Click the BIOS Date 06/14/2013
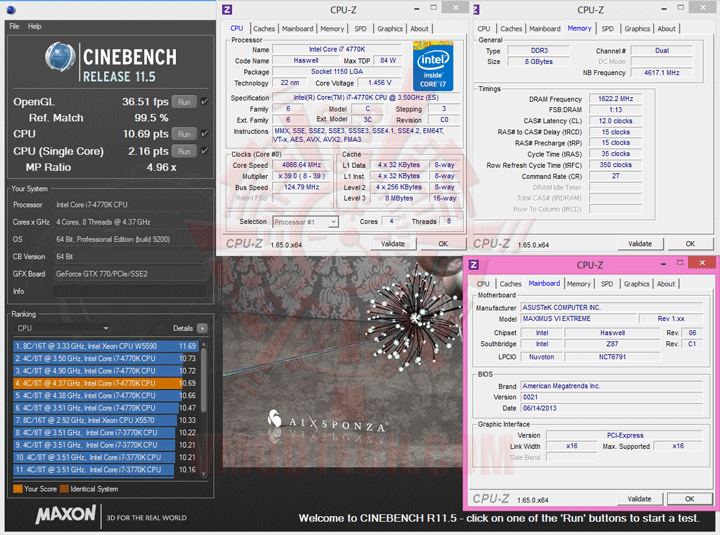Image resolution: width=720 pixels, height=535 pixels. tap(612, 408)
